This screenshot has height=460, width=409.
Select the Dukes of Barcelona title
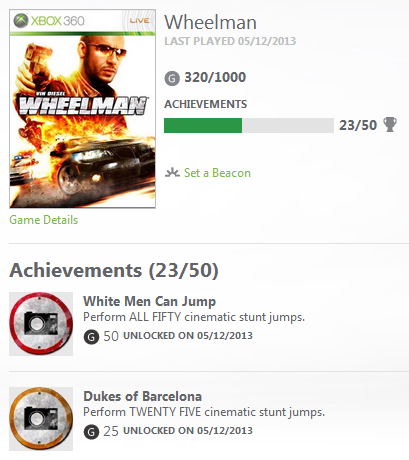coord(143,396)
